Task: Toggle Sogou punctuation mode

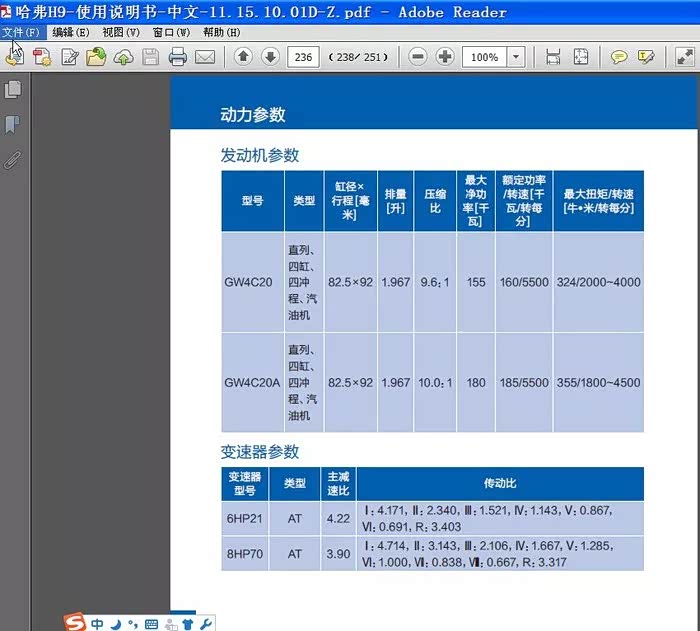Action: click(133, 624)
